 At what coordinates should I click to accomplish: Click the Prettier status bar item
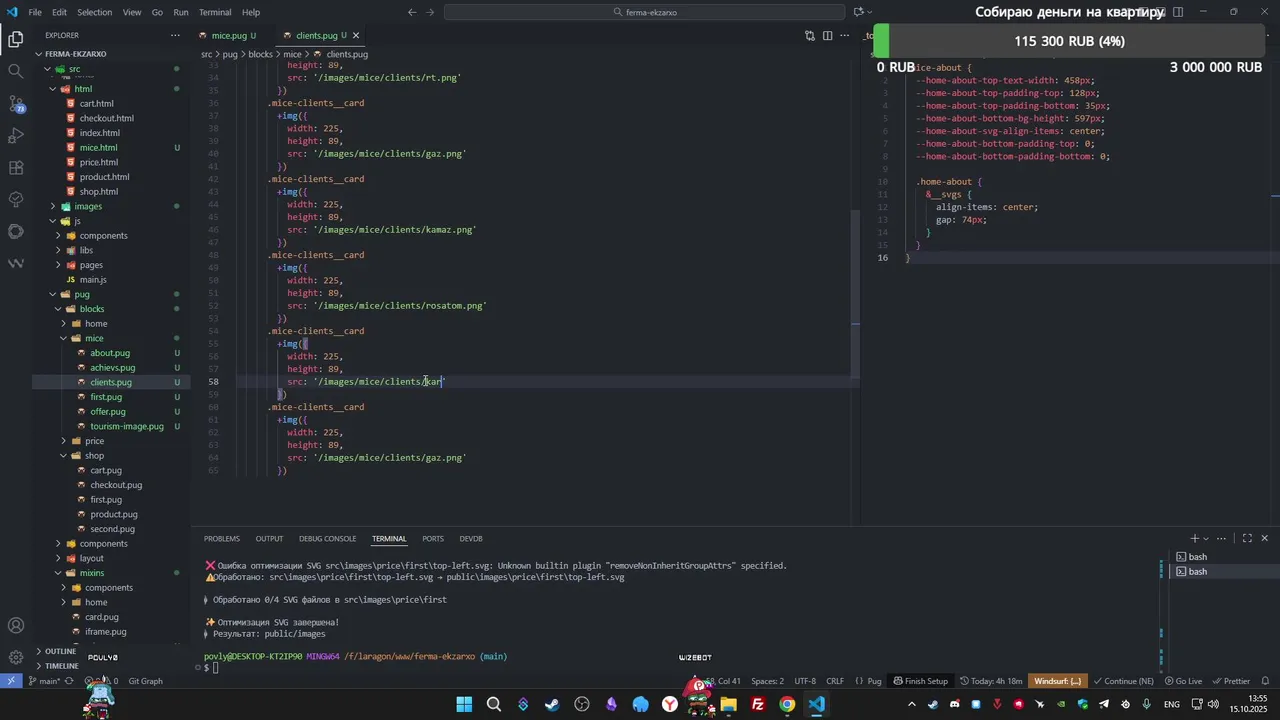click(1231, 681)
